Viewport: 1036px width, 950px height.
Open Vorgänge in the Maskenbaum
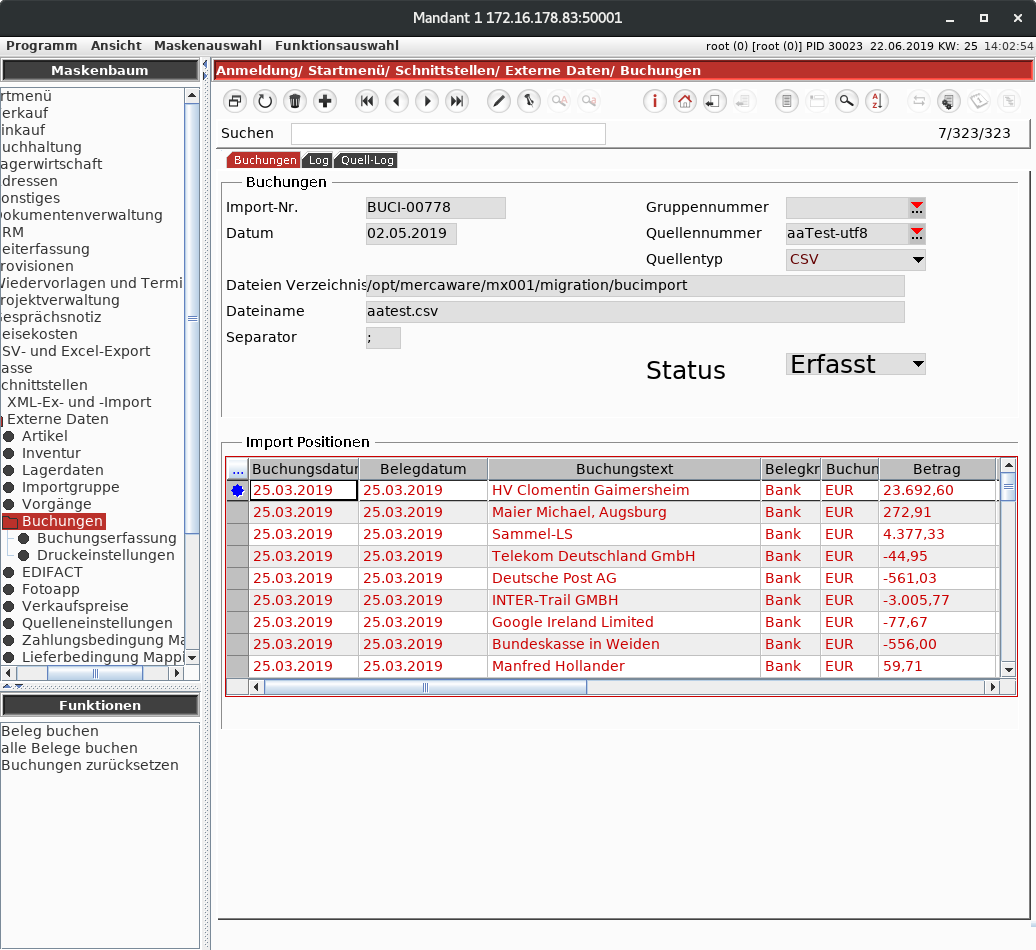56,505
